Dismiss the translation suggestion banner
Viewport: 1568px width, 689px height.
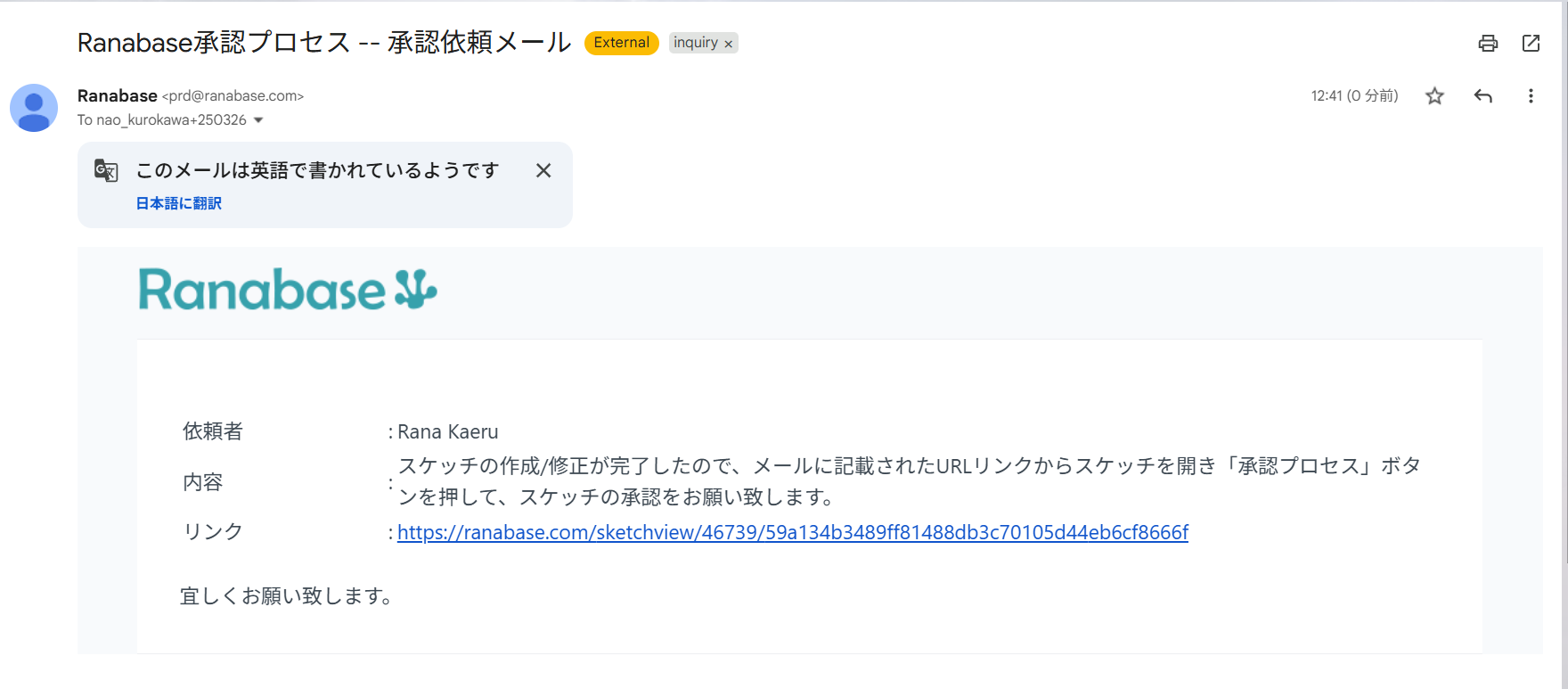(x=543, y=170)
